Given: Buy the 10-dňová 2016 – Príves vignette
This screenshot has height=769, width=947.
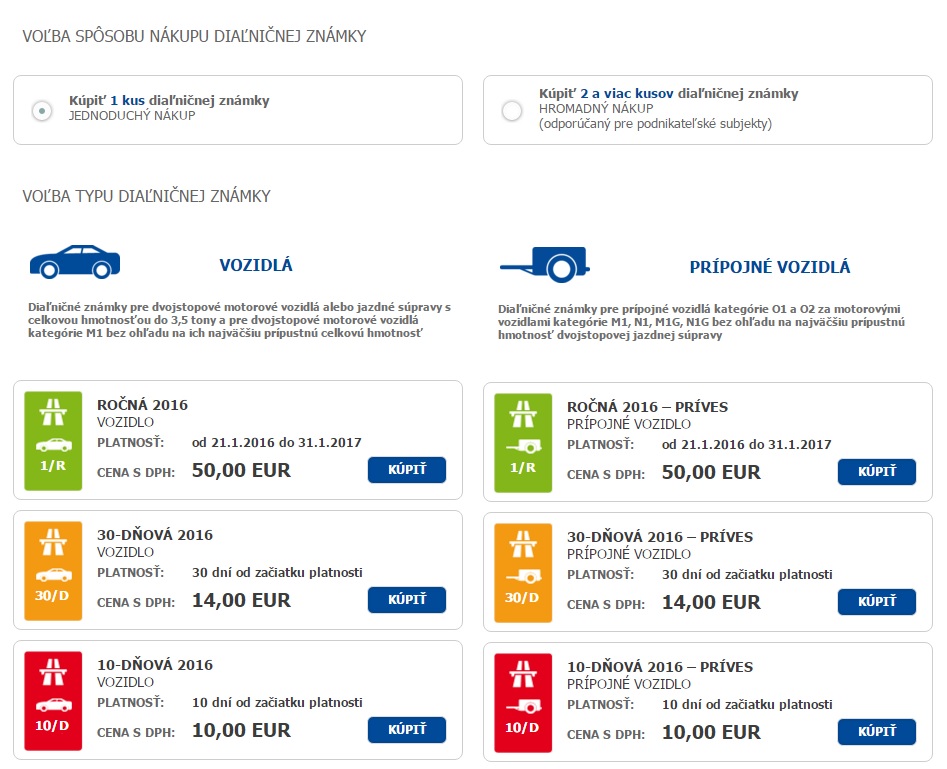Looking at the screenshot, I should [x=877, y=732].
